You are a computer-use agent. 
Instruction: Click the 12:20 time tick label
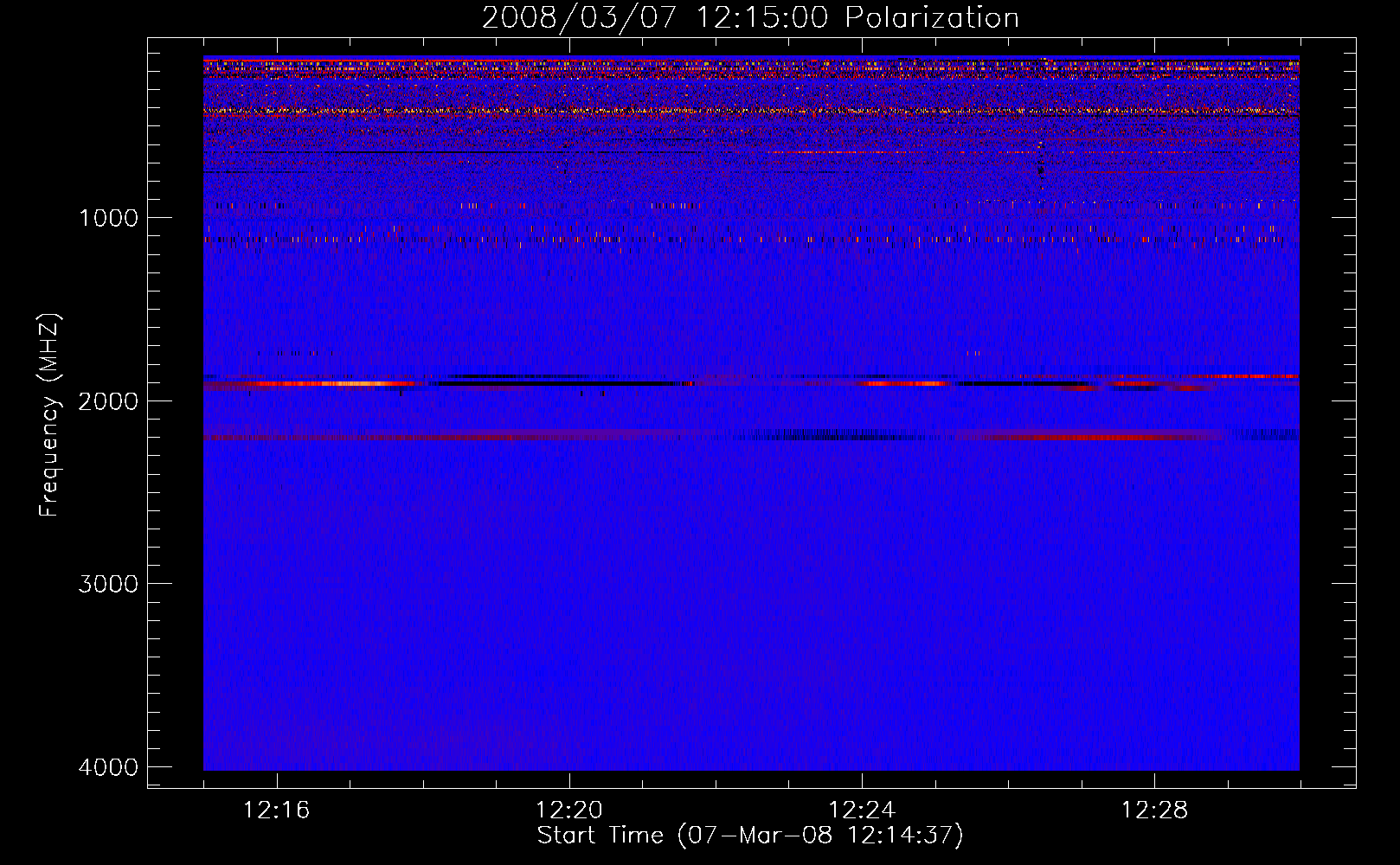(569, 811)
